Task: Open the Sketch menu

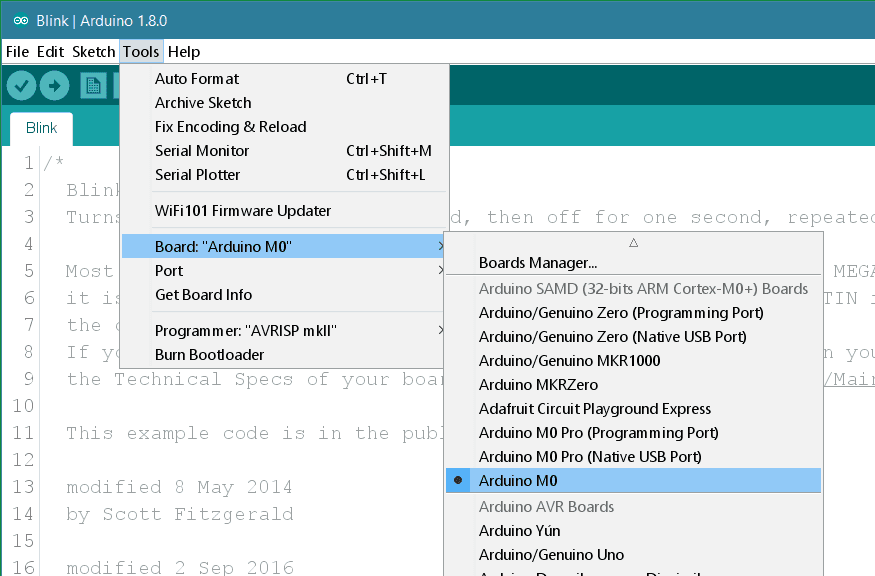Action: pyautogui.click(x=94, y=51)
